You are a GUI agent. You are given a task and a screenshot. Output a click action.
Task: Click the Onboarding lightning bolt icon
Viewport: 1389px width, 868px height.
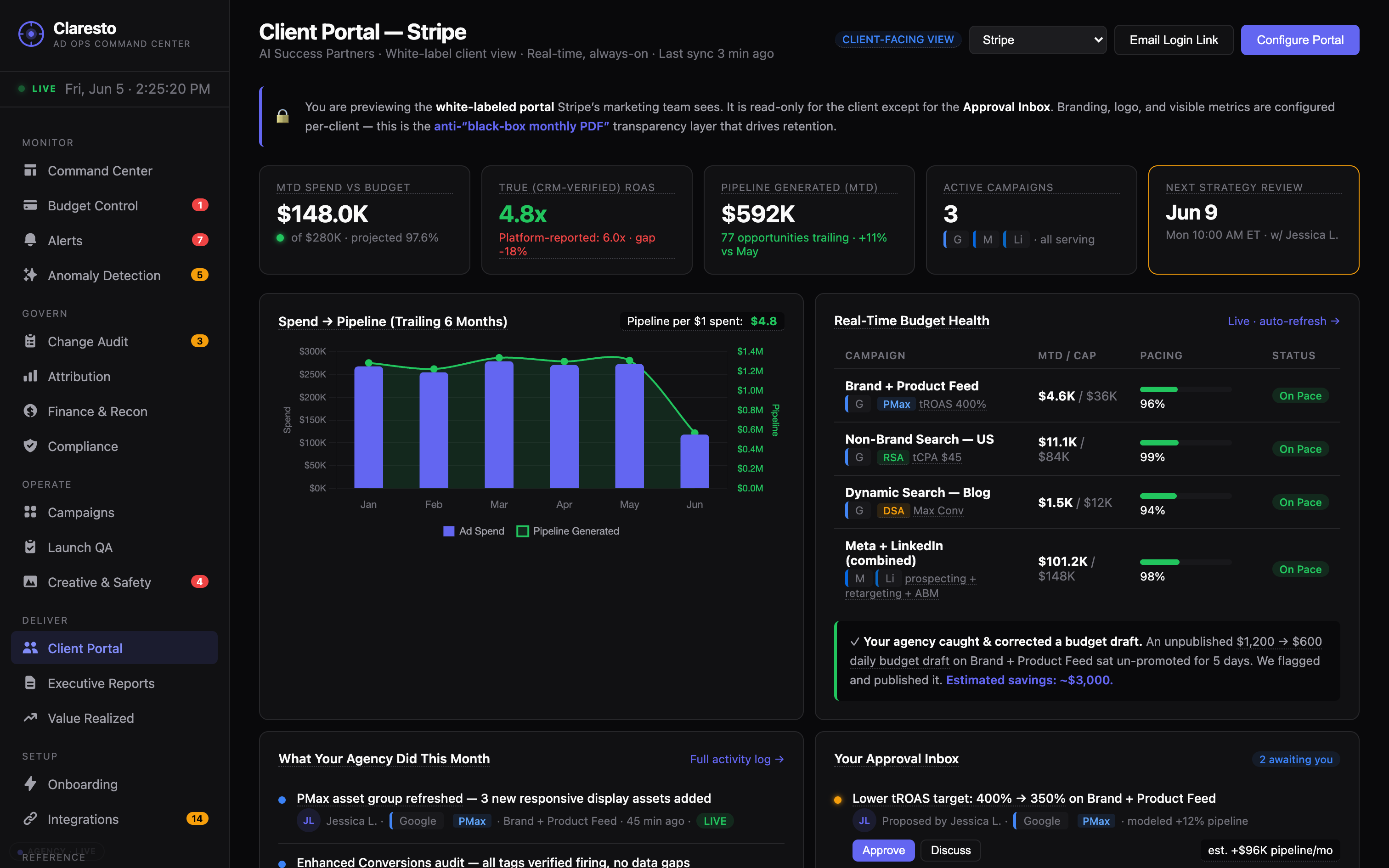(30, 784)
